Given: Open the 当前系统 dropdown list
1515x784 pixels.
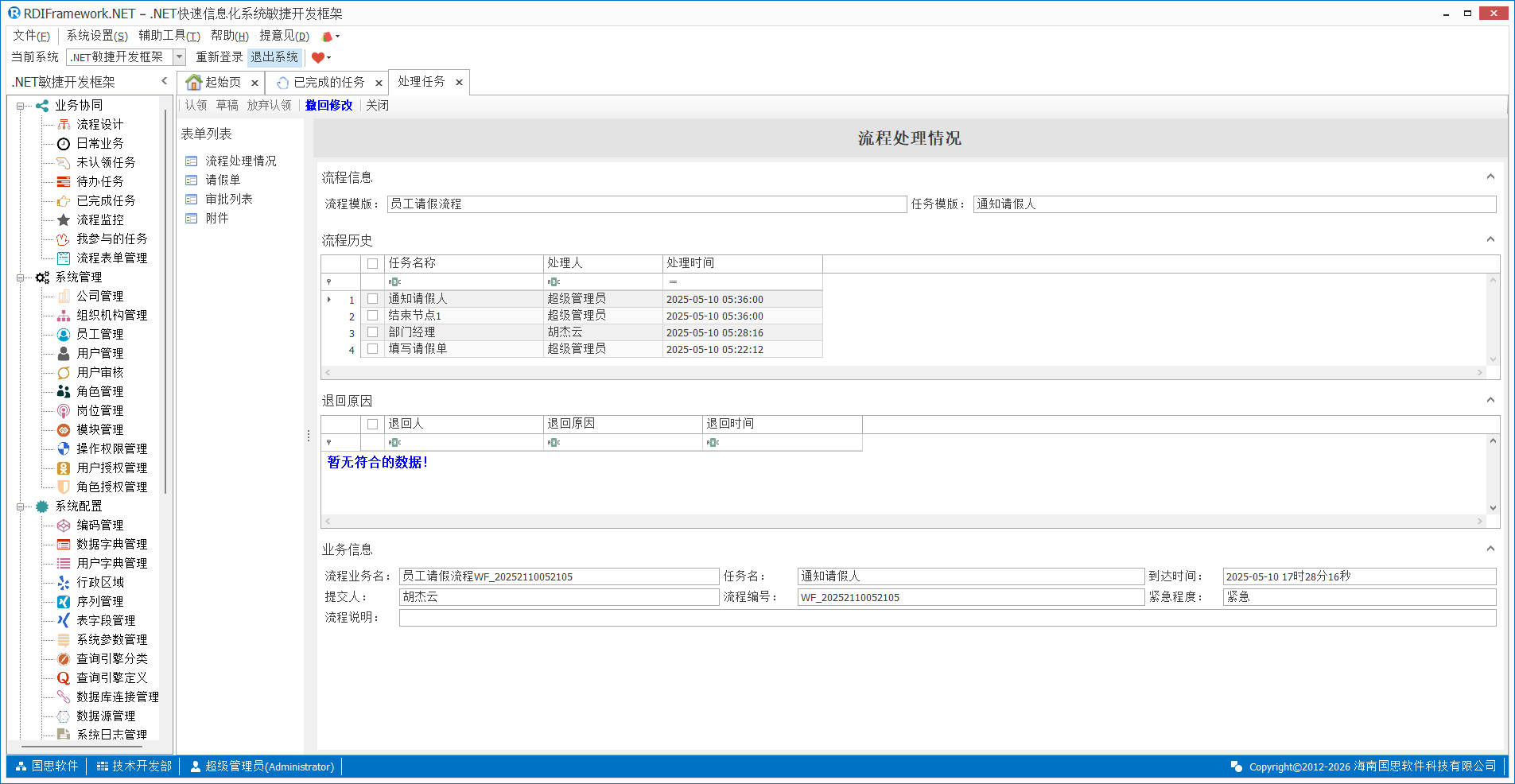Looking at the screenshot, I should coord(179,57).
